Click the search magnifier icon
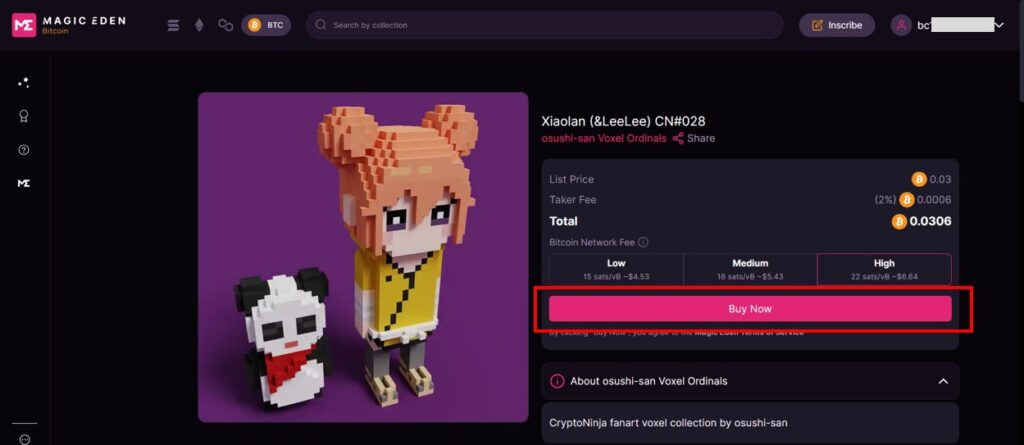The image size is (1024, 445). click(x=321, y=25)
